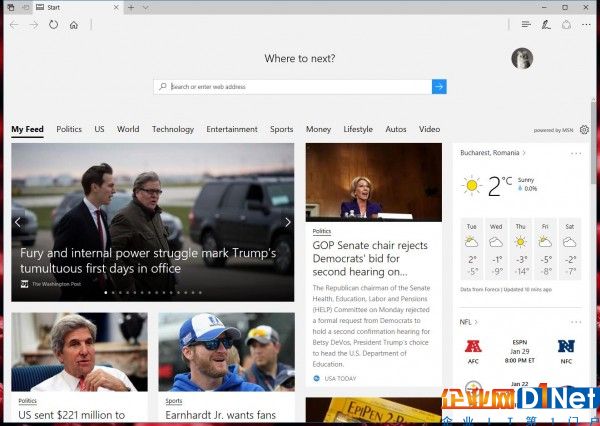Switch to the Autos tab

coord(396,129)
